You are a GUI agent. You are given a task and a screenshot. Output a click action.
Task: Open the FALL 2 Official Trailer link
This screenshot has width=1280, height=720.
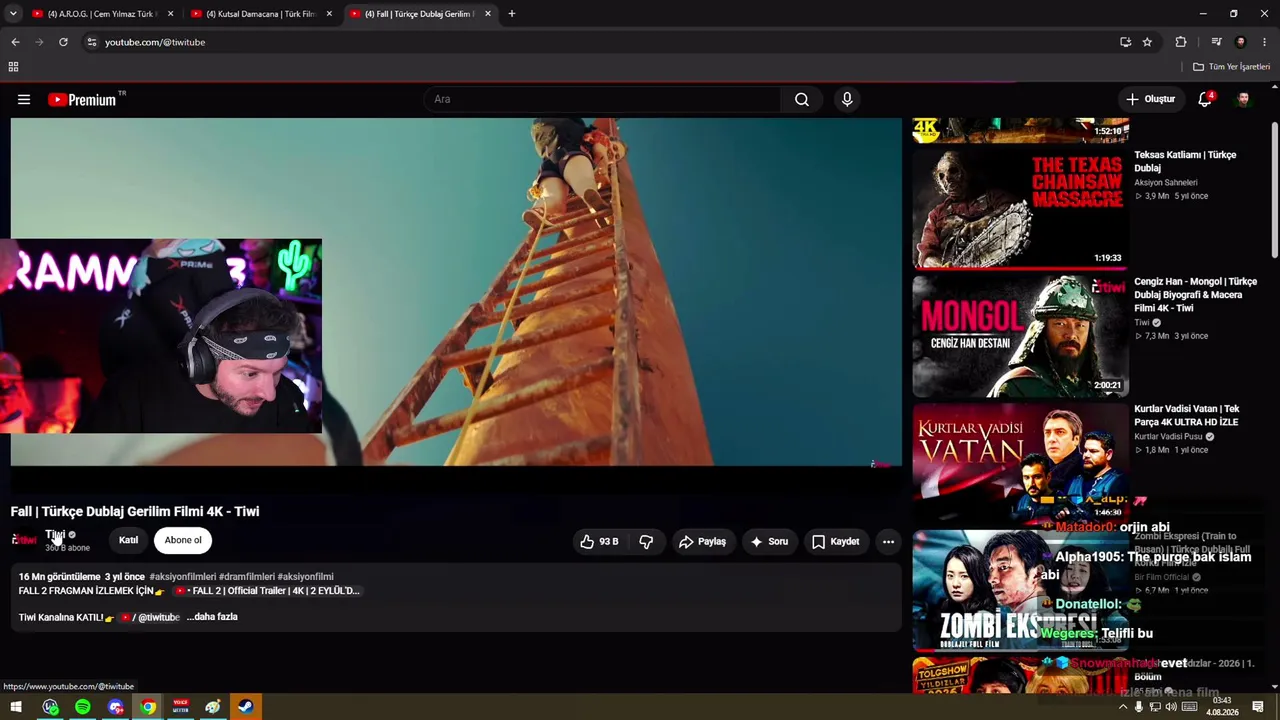[267, 591]
